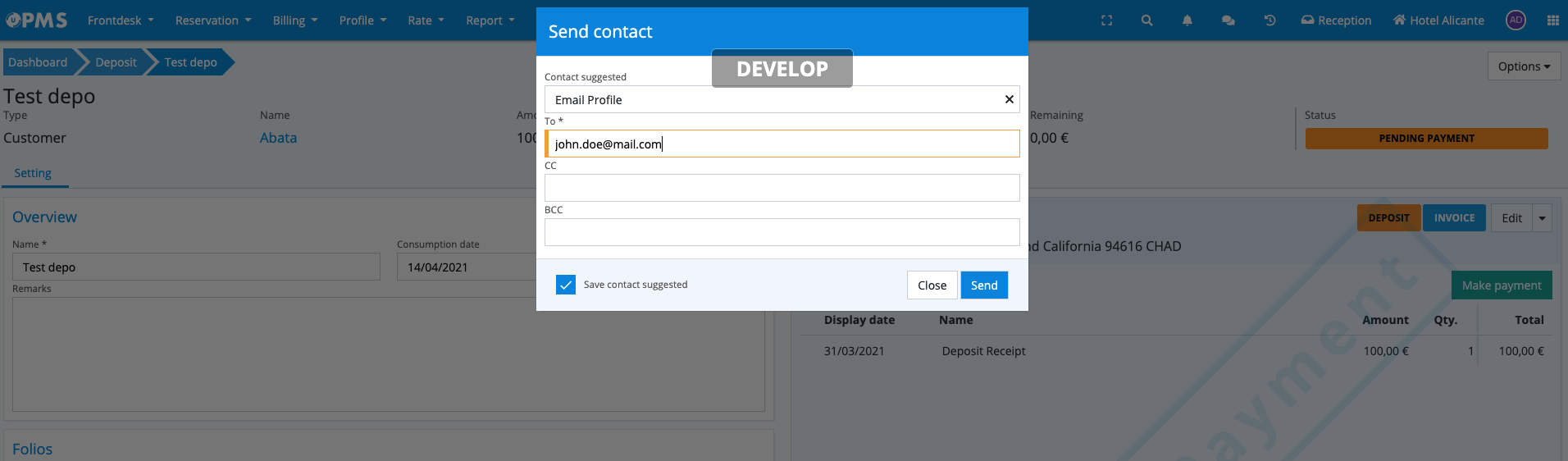Open the Billing menu
The image size is (1568, 461).
point(294,21)
